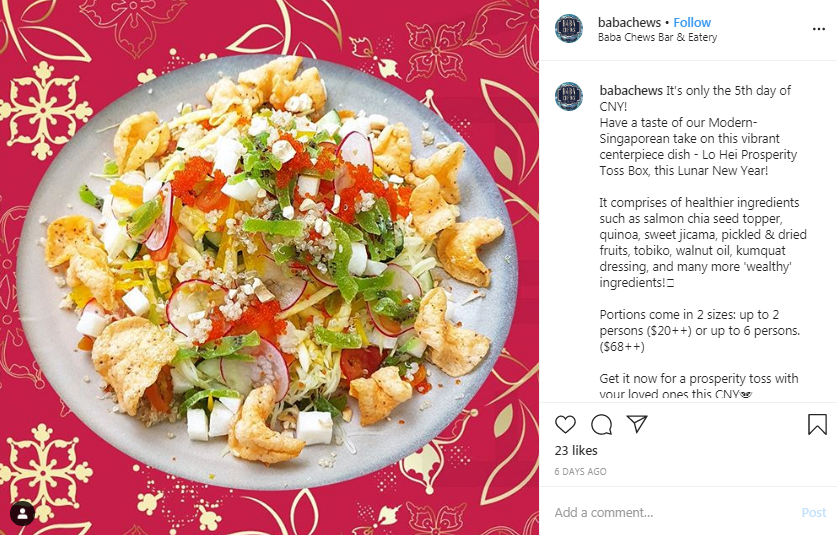Open comments via speech bubble icon

coord(602,424)
